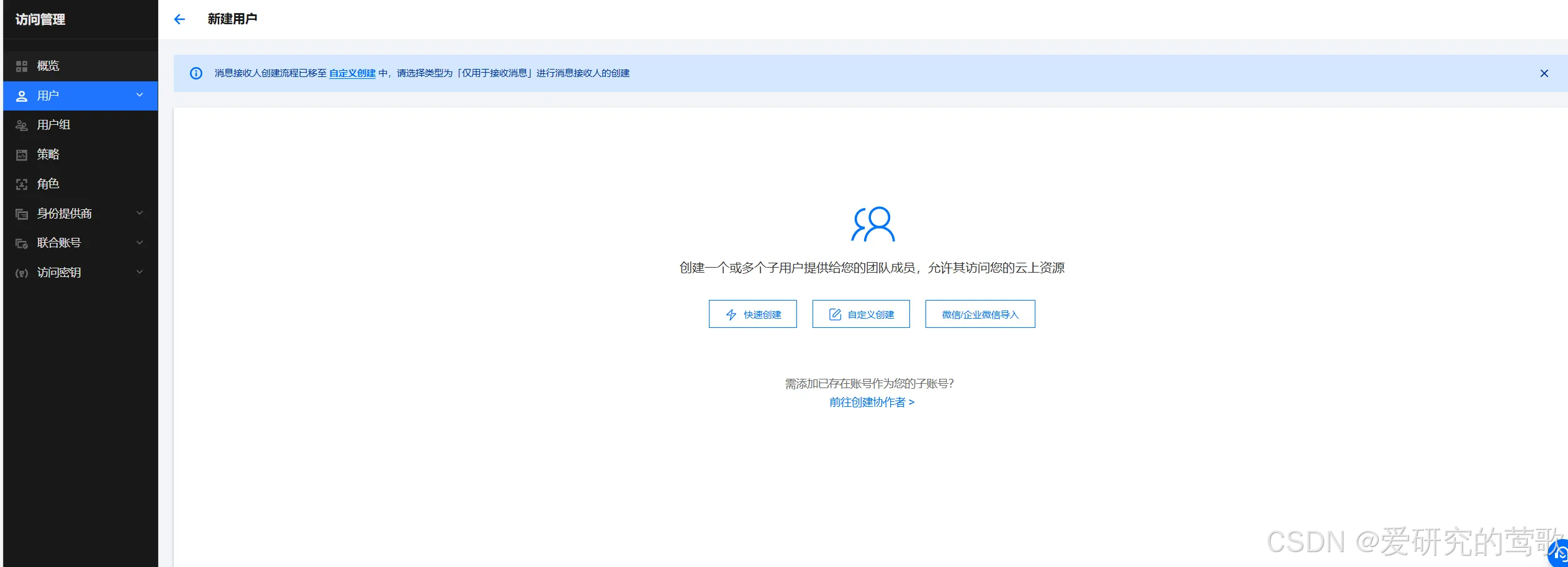This screenshot has height=567, width=1568.
Task: Click the 新建用户 page title
Action: [232, 19]
